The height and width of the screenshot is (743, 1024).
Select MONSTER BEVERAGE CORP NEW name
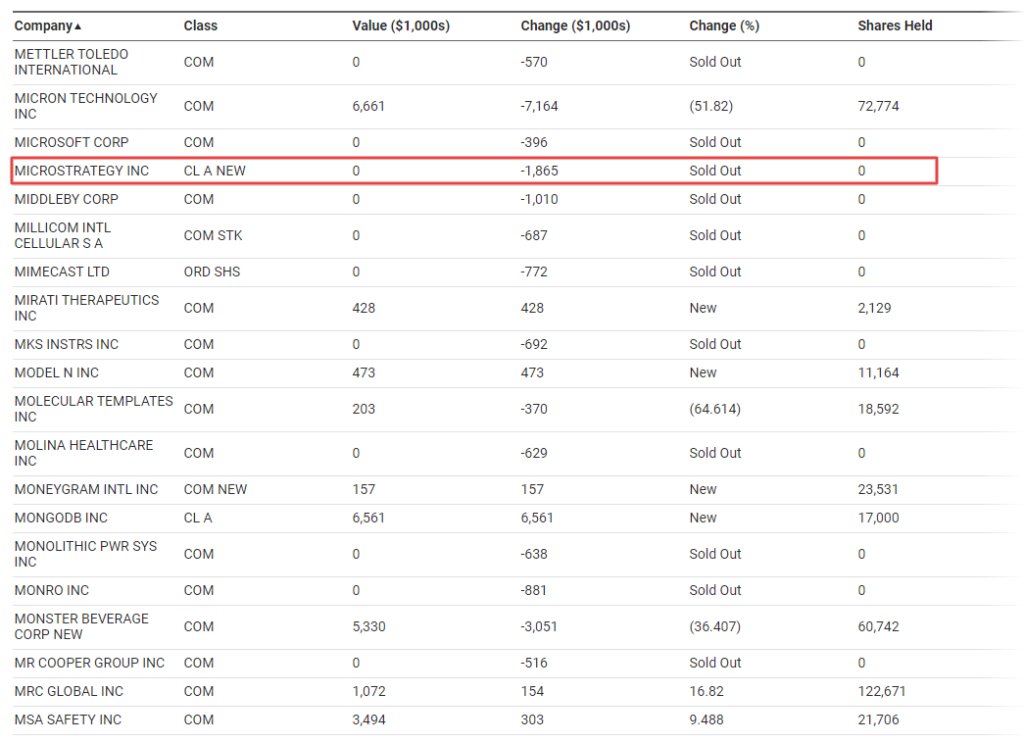[81, 627]
